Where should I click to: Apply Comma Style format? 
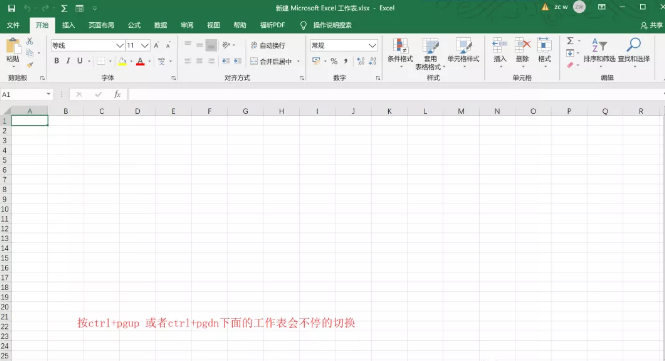(346, 61)
